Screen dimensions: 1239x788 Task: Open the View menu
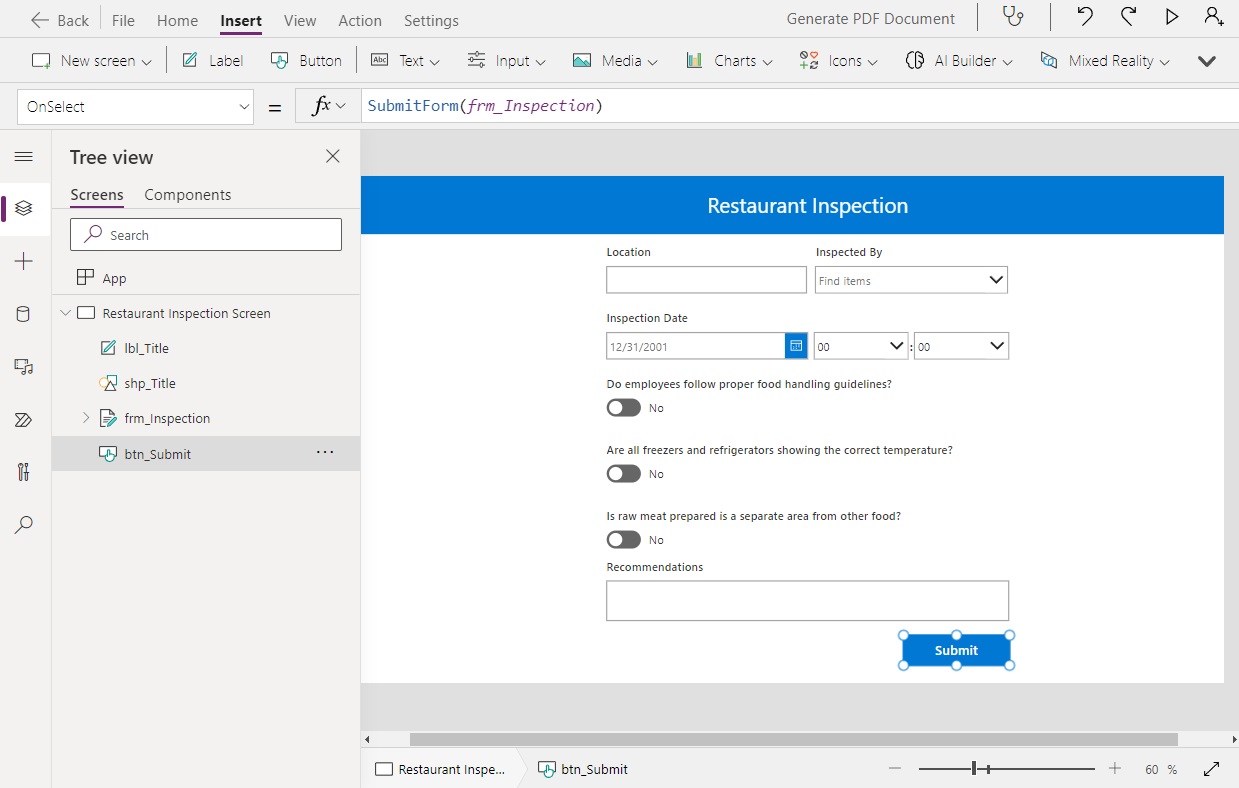(299, 20)
